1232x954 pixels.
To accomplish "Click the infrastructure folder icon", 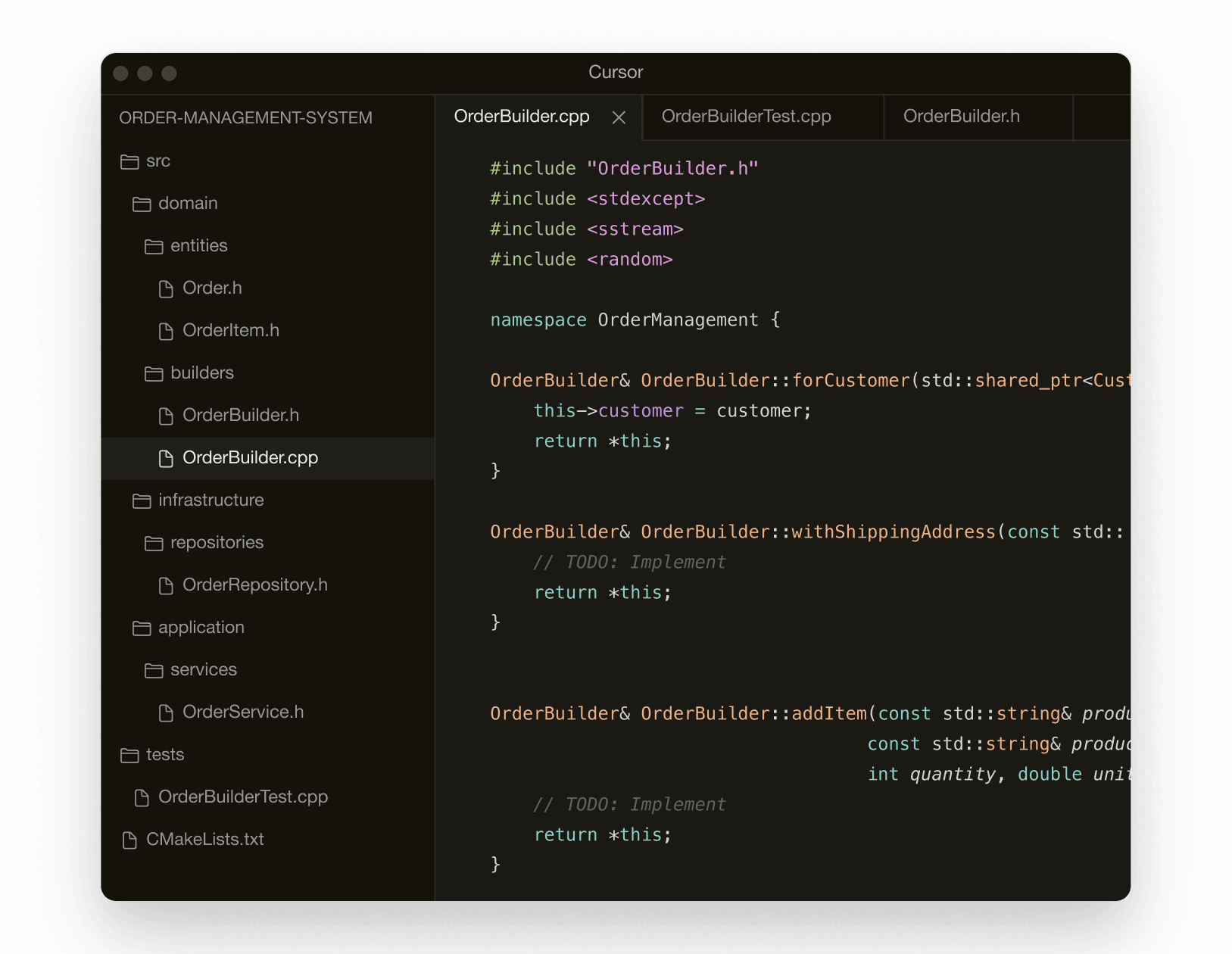I will 142,500.
